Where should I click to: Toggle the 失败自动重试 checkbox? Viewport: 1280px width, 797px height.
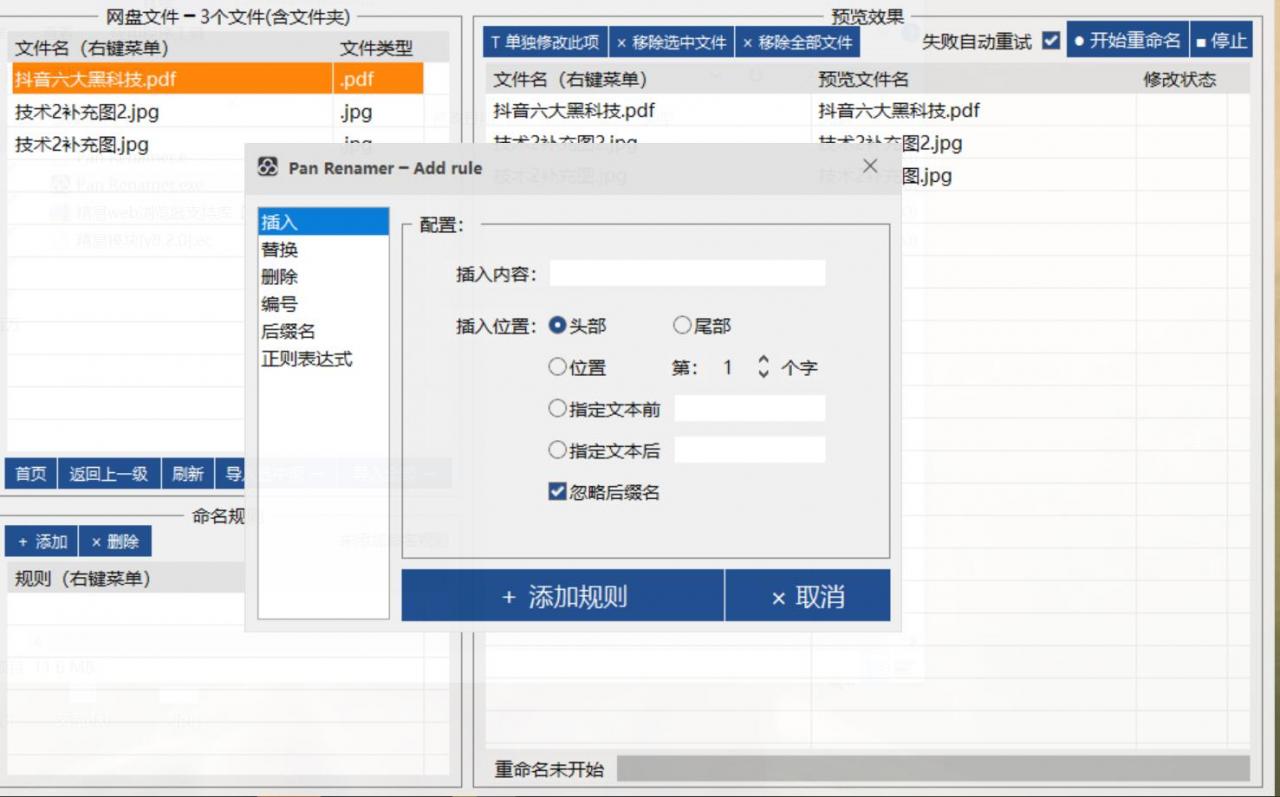[x=1050, y=41]
